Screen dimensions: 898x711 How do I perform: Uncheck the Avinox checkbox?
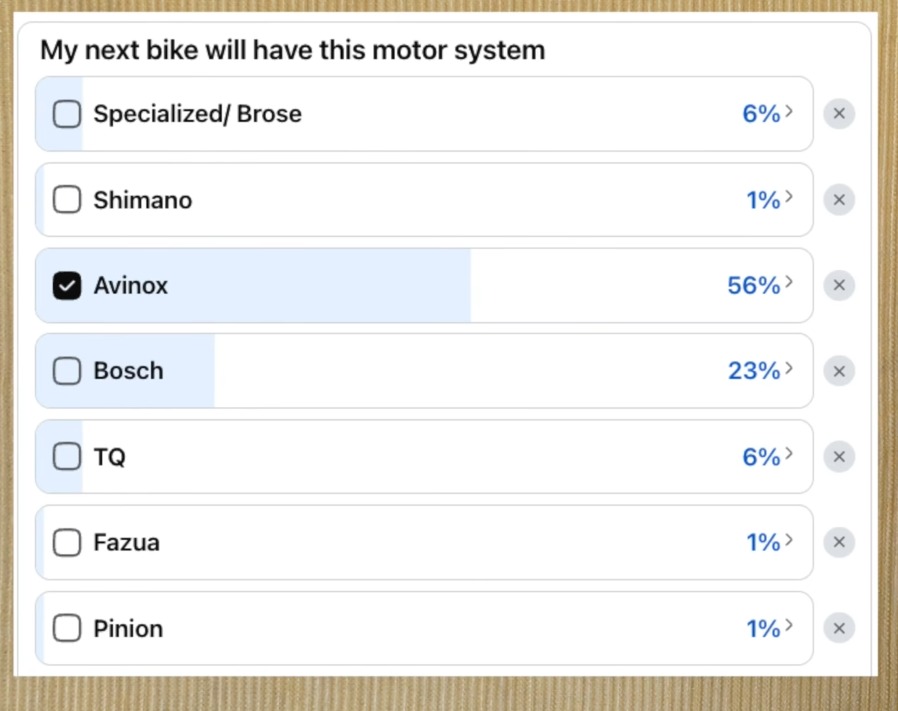click(67, 286)
